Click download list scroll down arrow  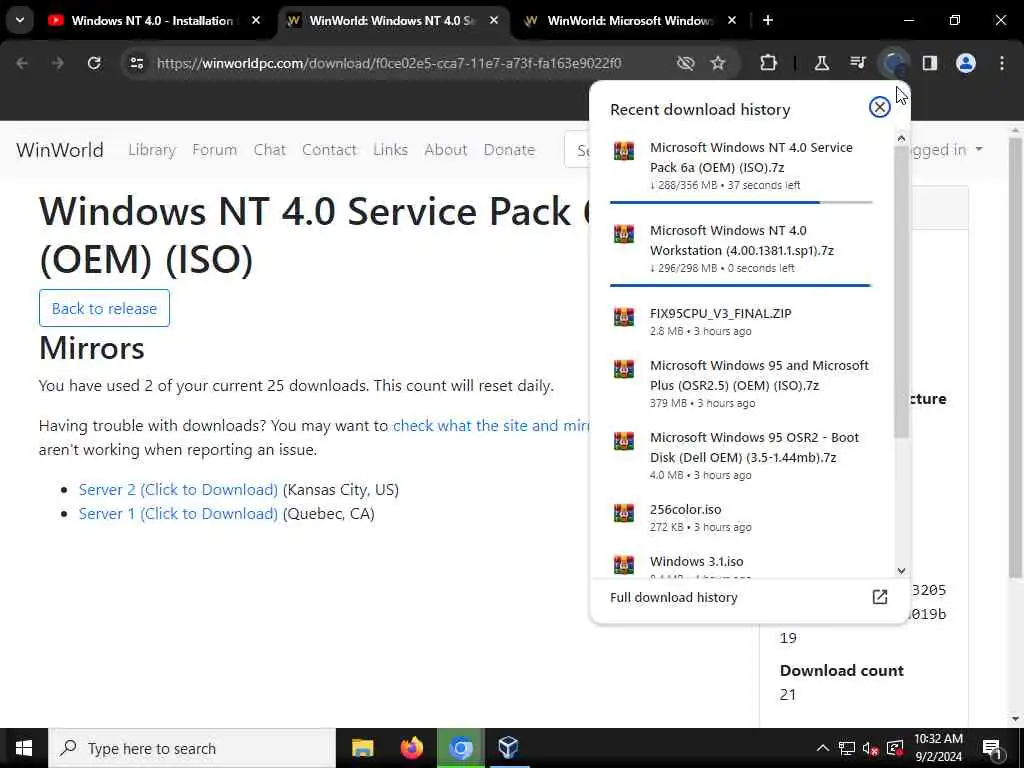coord(901,571)
